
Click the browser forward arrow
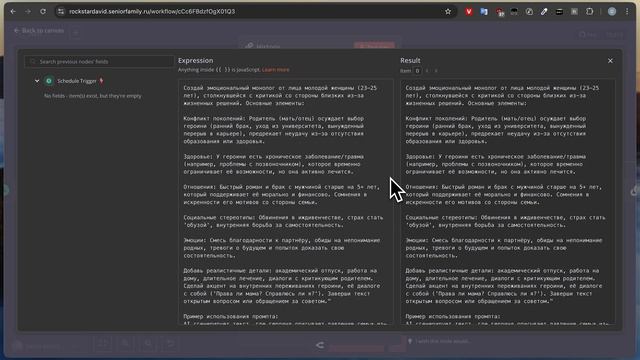(x=28, y=11)
